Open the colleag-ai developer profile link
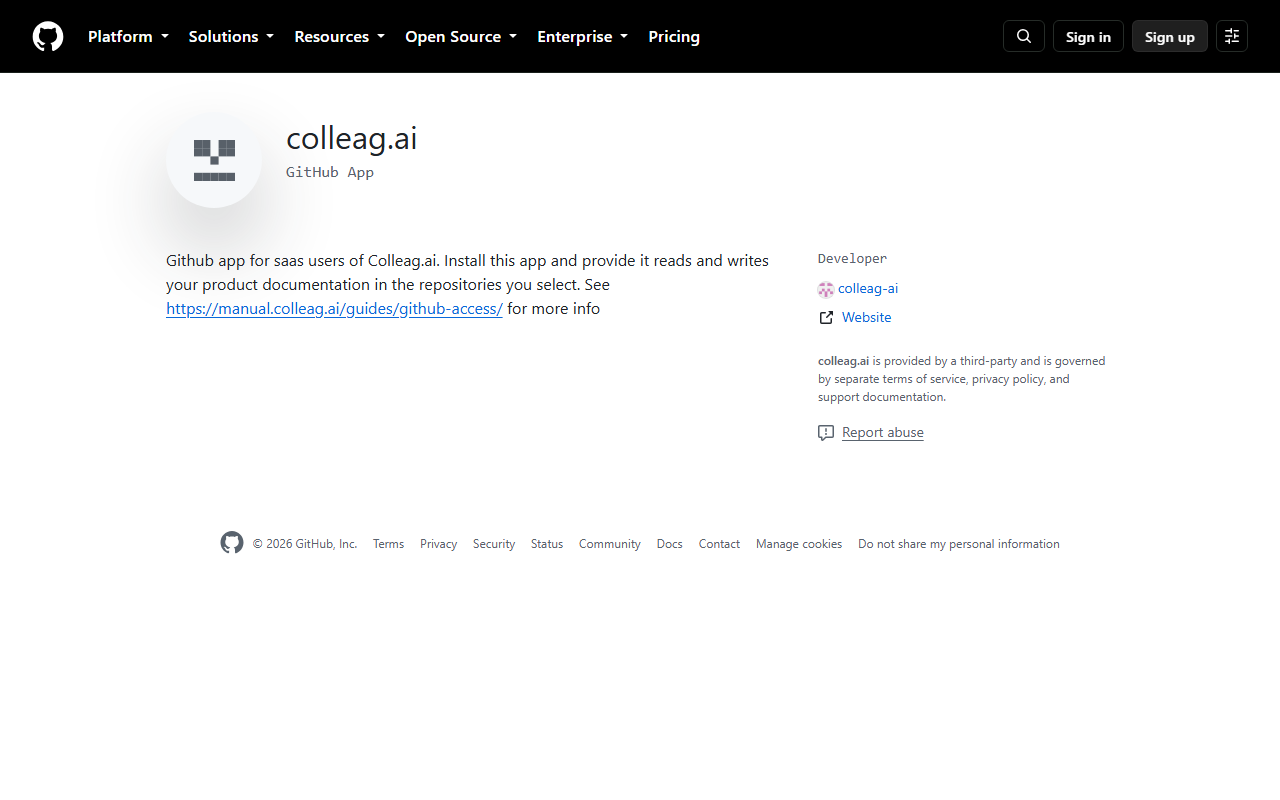This screenshot has width=1280, height=800. (868, 288)
